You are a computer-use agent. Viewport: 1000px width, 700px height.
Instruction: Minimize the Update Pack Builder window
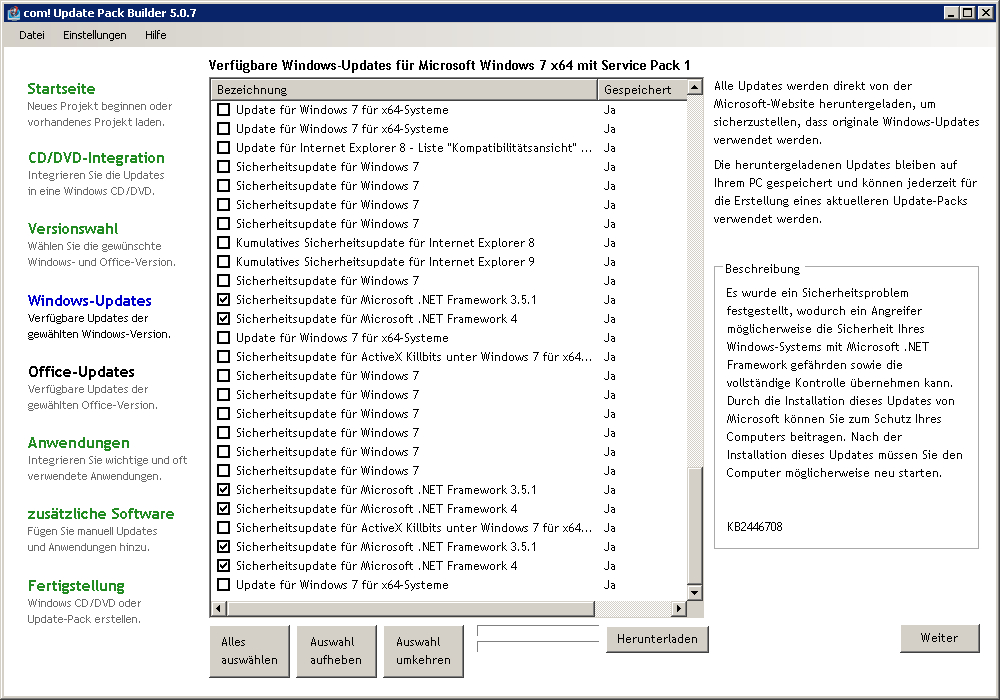951,12
